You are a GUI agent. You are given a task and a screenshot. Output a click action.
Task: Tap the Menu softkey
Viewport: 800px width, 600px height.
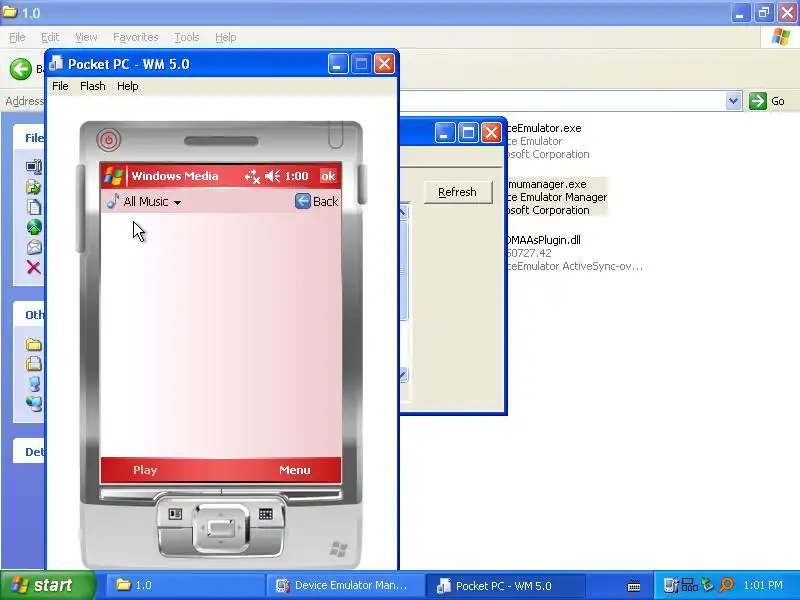click(294, 470)
